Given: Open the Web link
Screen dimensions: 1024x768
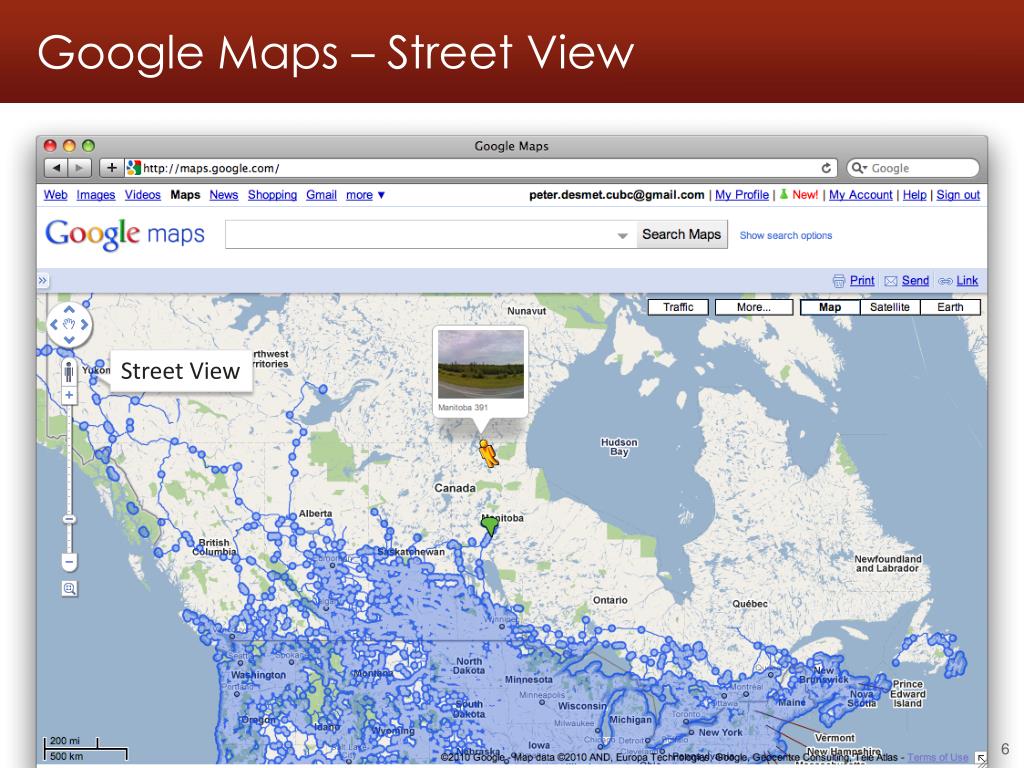Looking at the screenshot, I should point(56,195).
